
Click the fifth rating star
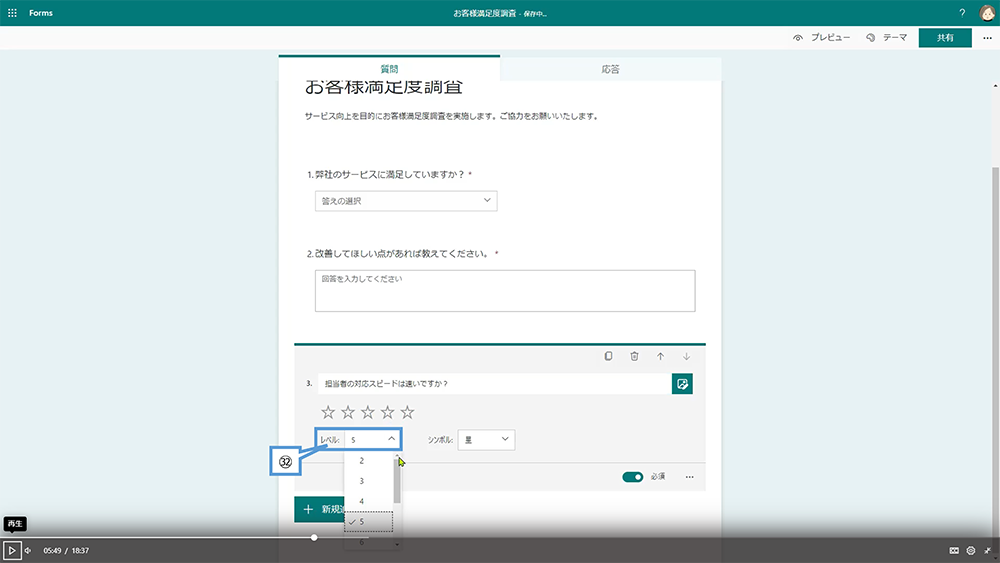point(408,412)
